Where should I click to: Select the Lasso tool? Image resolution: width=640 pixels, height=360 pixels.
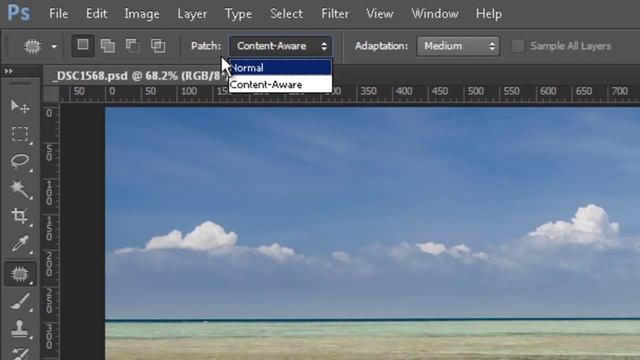[x=20, y=162]
